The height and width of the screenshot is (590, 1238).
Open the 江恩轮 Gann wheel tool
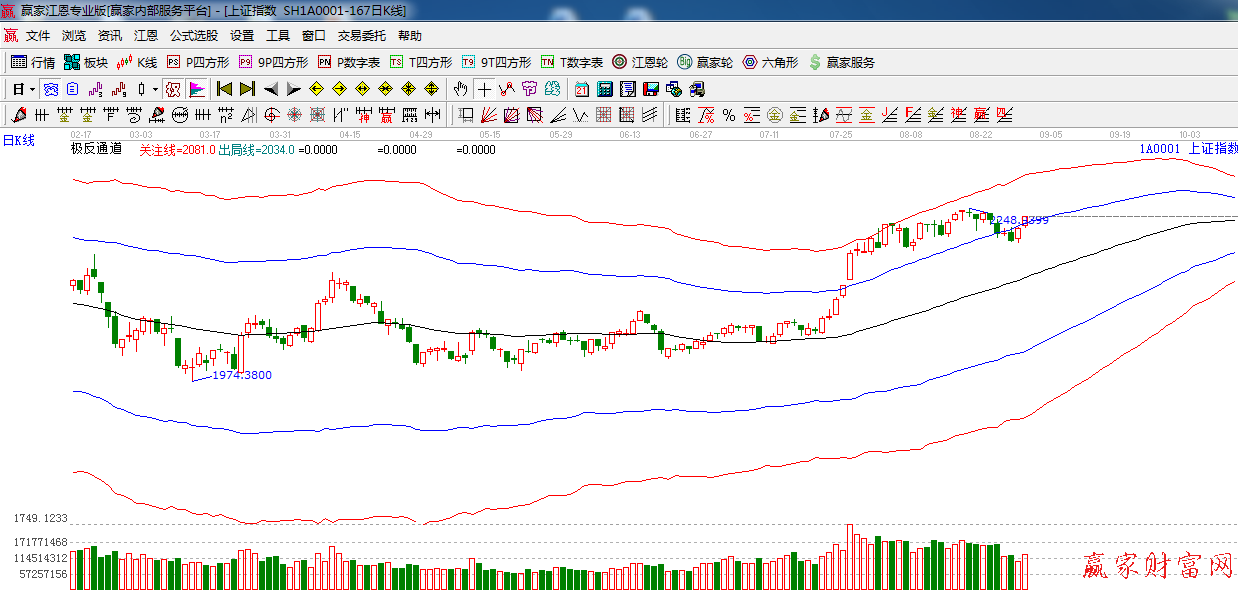(640, 62)
